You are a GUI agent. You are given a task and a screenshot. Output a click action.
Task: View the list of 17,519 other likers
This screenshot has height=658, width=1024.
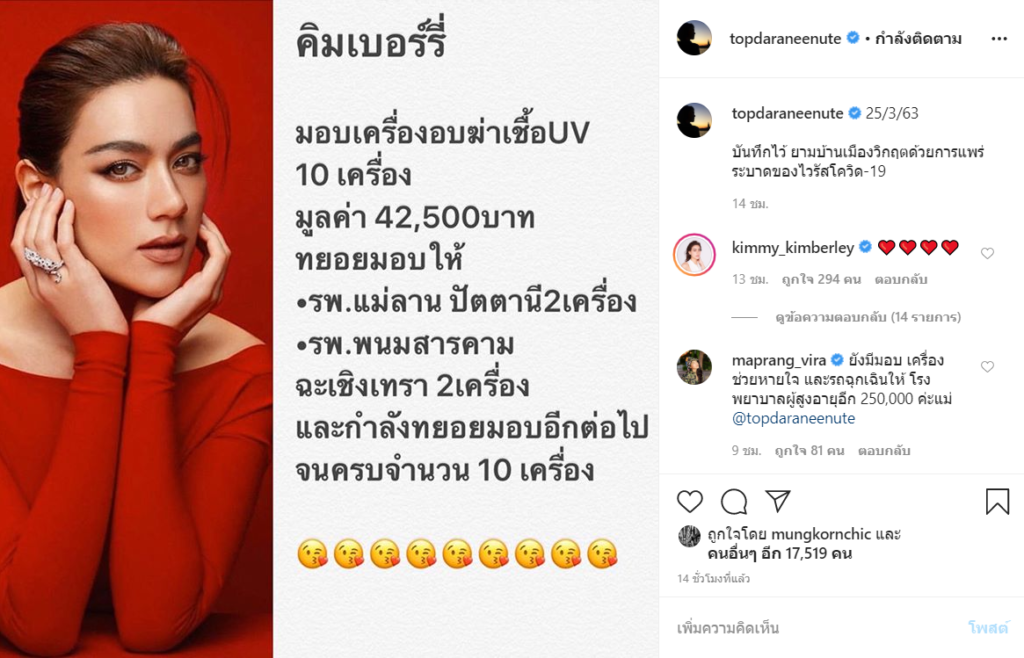[780, 554]
